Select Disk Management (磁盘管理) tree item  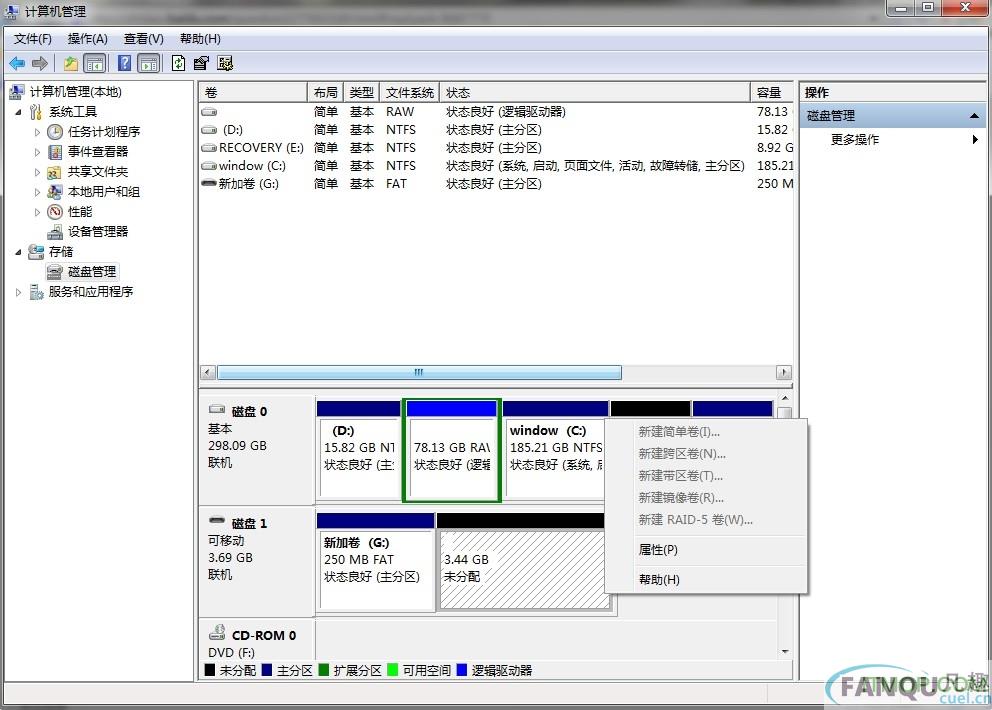(92, 272)
